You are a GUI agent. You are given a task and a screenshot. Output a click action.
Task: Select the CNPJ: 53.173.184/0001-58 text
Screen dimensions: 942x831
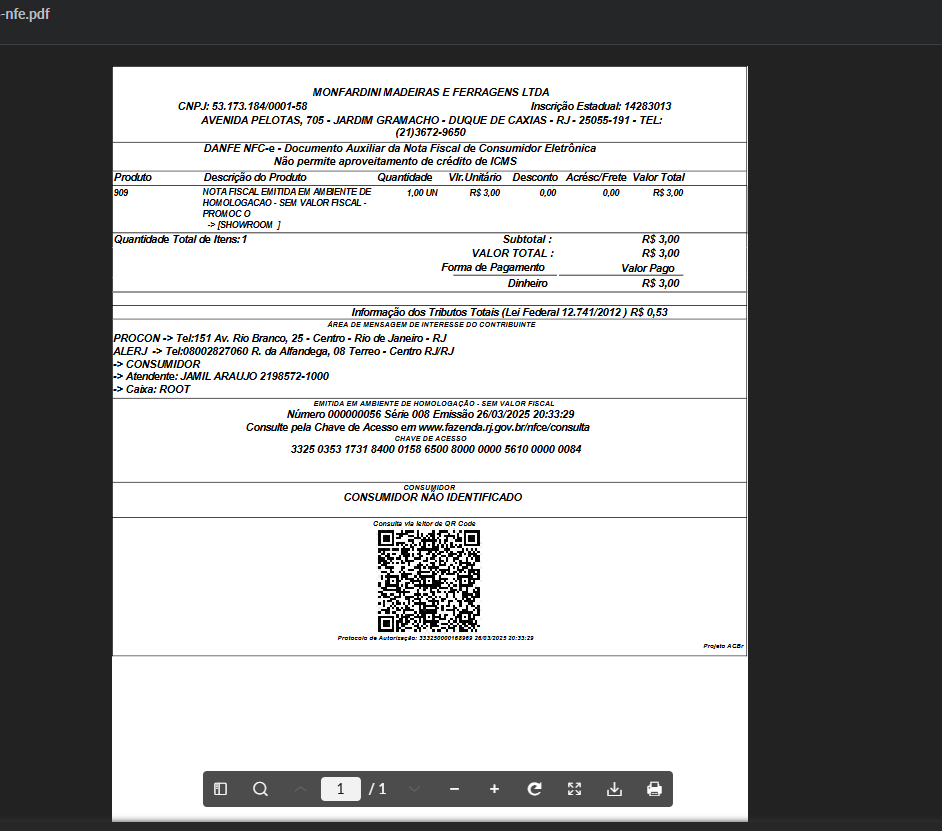coord(243,106)
